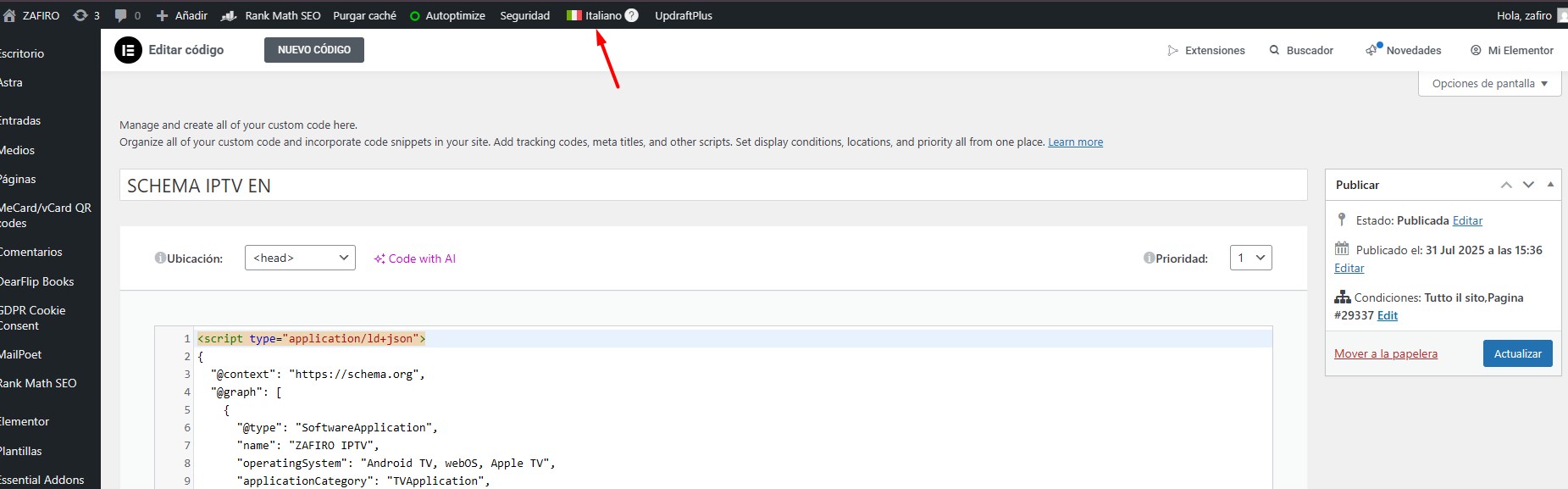Click the Extensiones play icon
1568x489 pixels.
point(1173,51)
